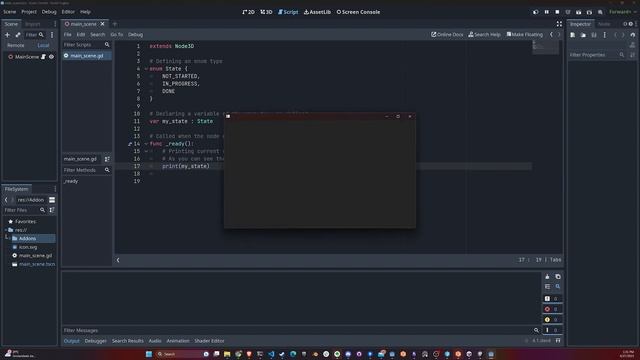Open the Import tab
Viewport: 640px width, 360px height.
[x=33, y=24]
